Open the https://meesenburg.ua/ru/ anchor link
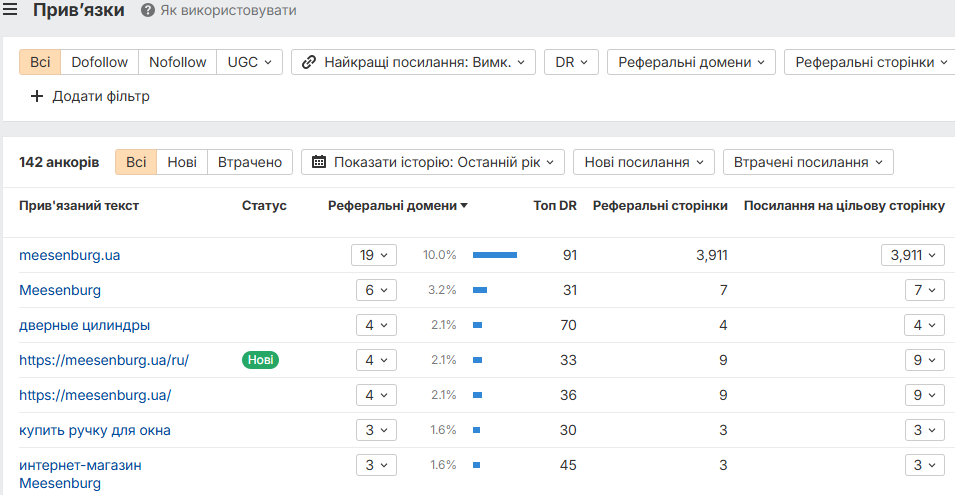 point(104,360)
